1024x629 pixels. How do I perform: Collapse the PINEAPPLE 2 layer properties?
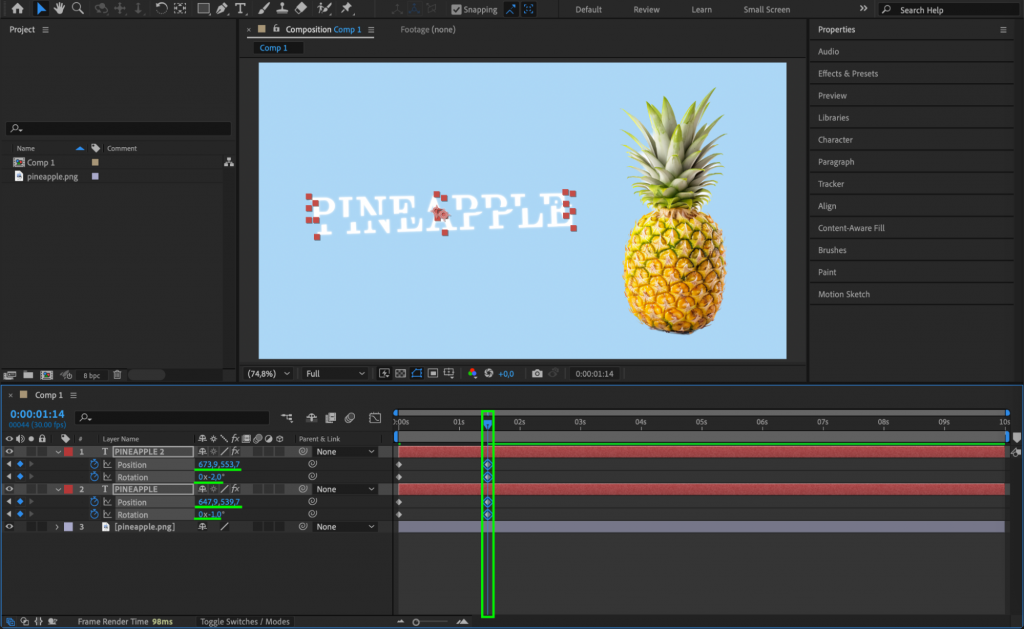pos(58,451)
